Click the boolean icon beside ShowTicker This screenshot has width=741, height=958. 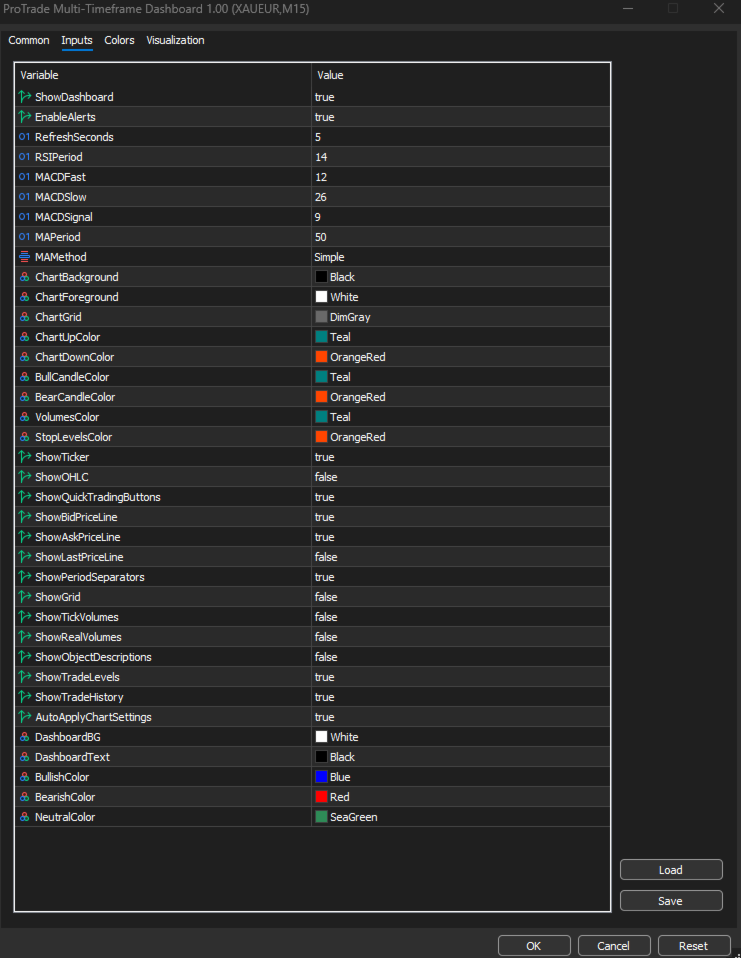(x=25, y=457)
